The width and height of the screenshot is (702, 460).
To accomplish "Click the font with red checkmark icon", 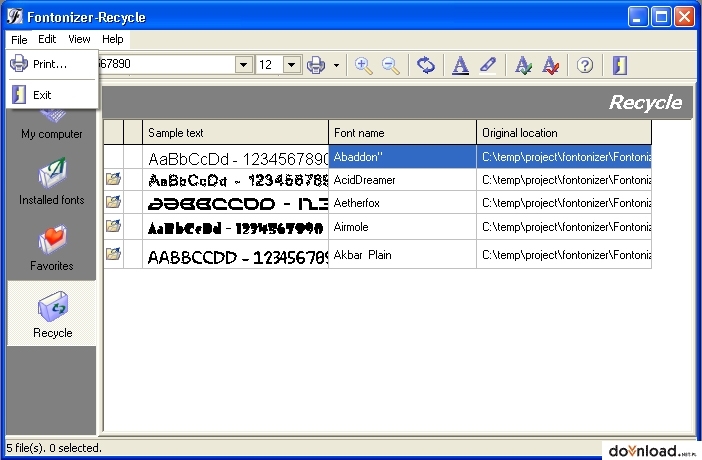I will (x=550, y=65).
